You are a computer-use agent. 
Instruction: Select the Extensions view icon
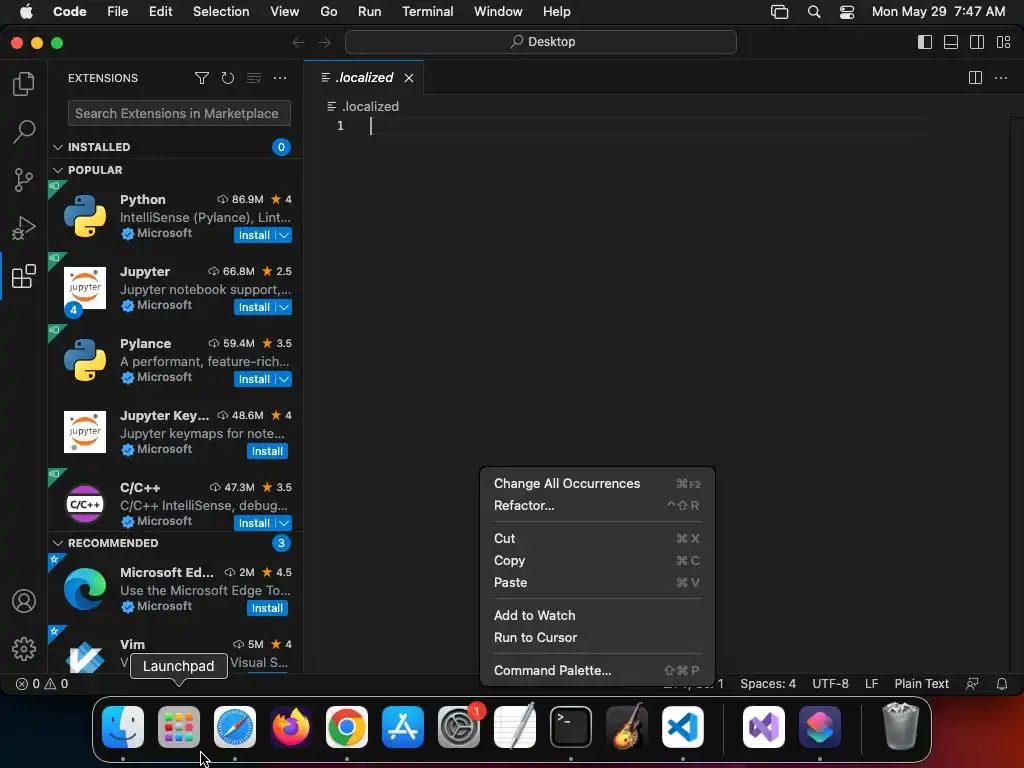pyautogui.click(x=24, y=276)
